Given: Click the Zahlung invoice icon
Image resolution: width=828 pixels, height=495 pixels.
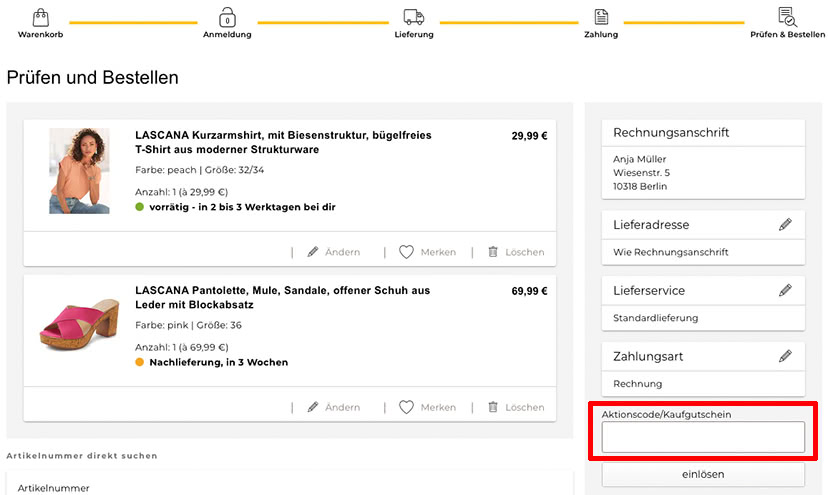Looking at the screenshot, I should pos(601,17).
